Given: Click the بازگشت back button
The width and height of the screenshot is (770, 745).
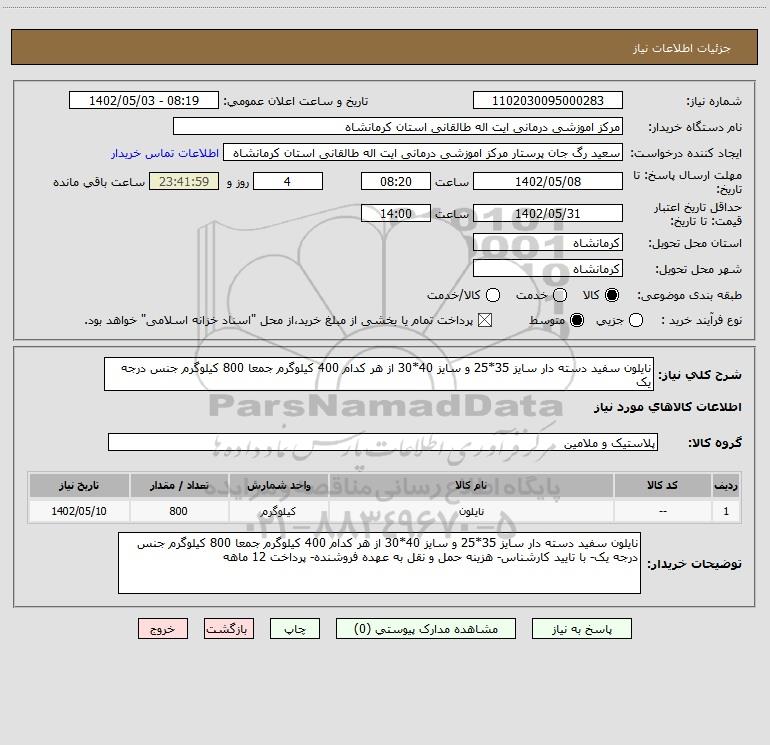Looking at the screenshot, I should click(229, 629).
